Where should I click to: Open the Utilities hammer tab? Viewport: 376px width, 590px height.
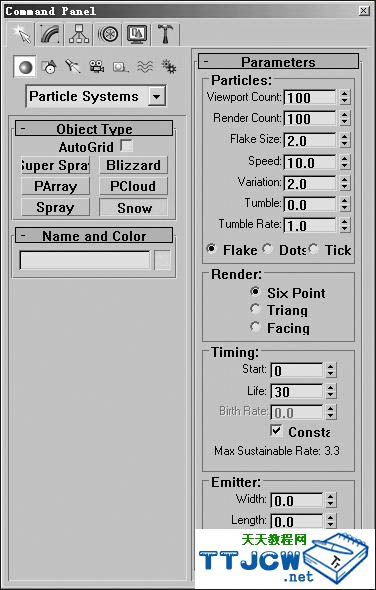[166, 34]
